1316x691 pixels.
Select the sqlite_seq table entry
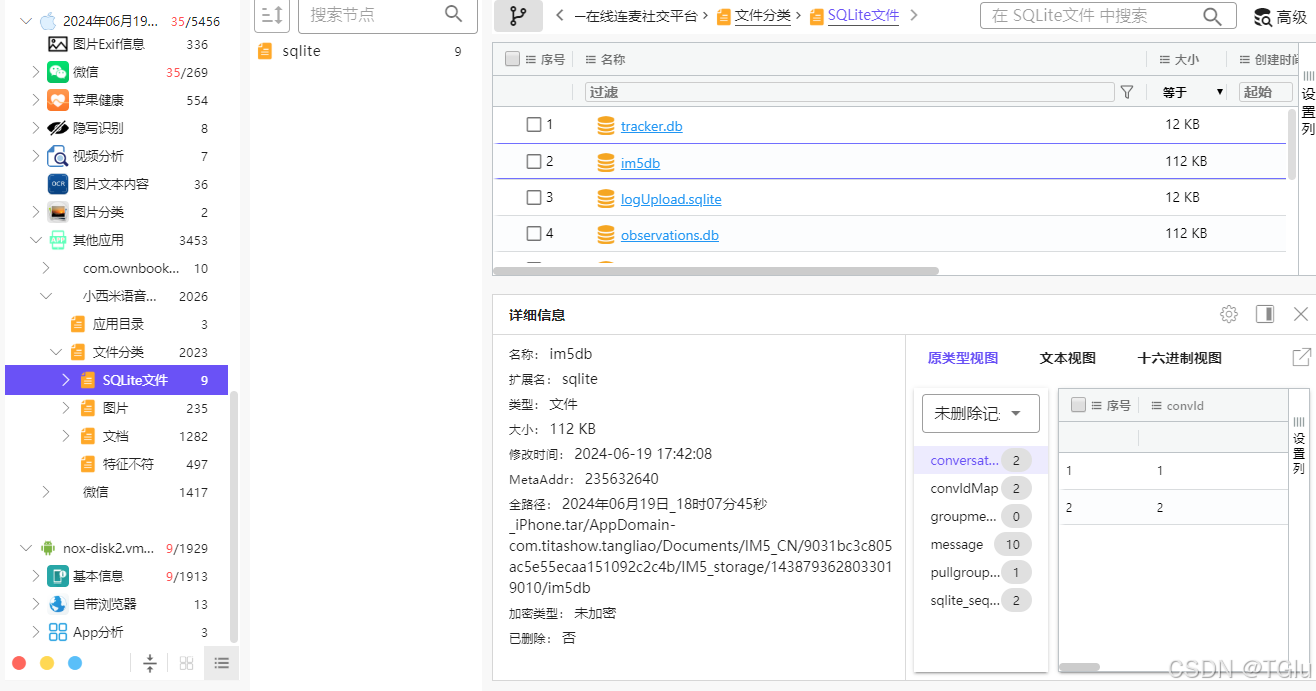point(980,600)
